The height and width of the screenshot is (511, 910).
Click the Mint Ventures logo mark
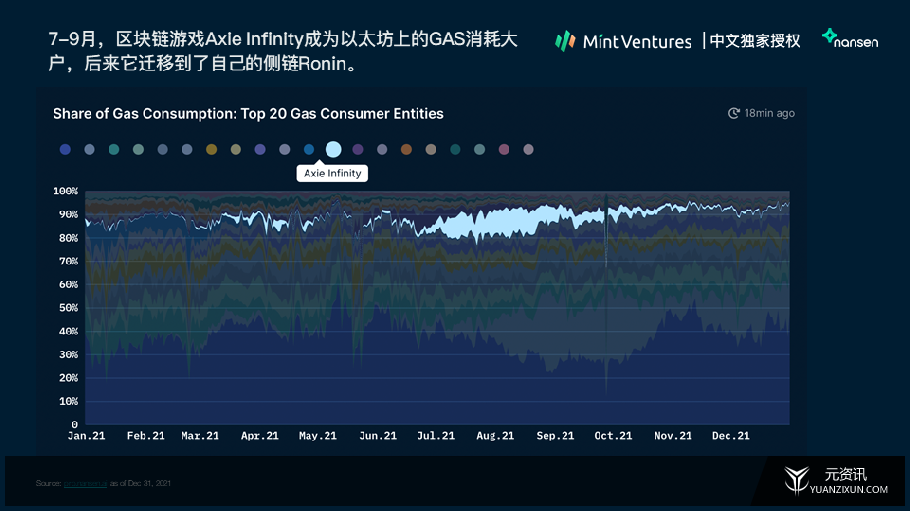click(565, 41)
